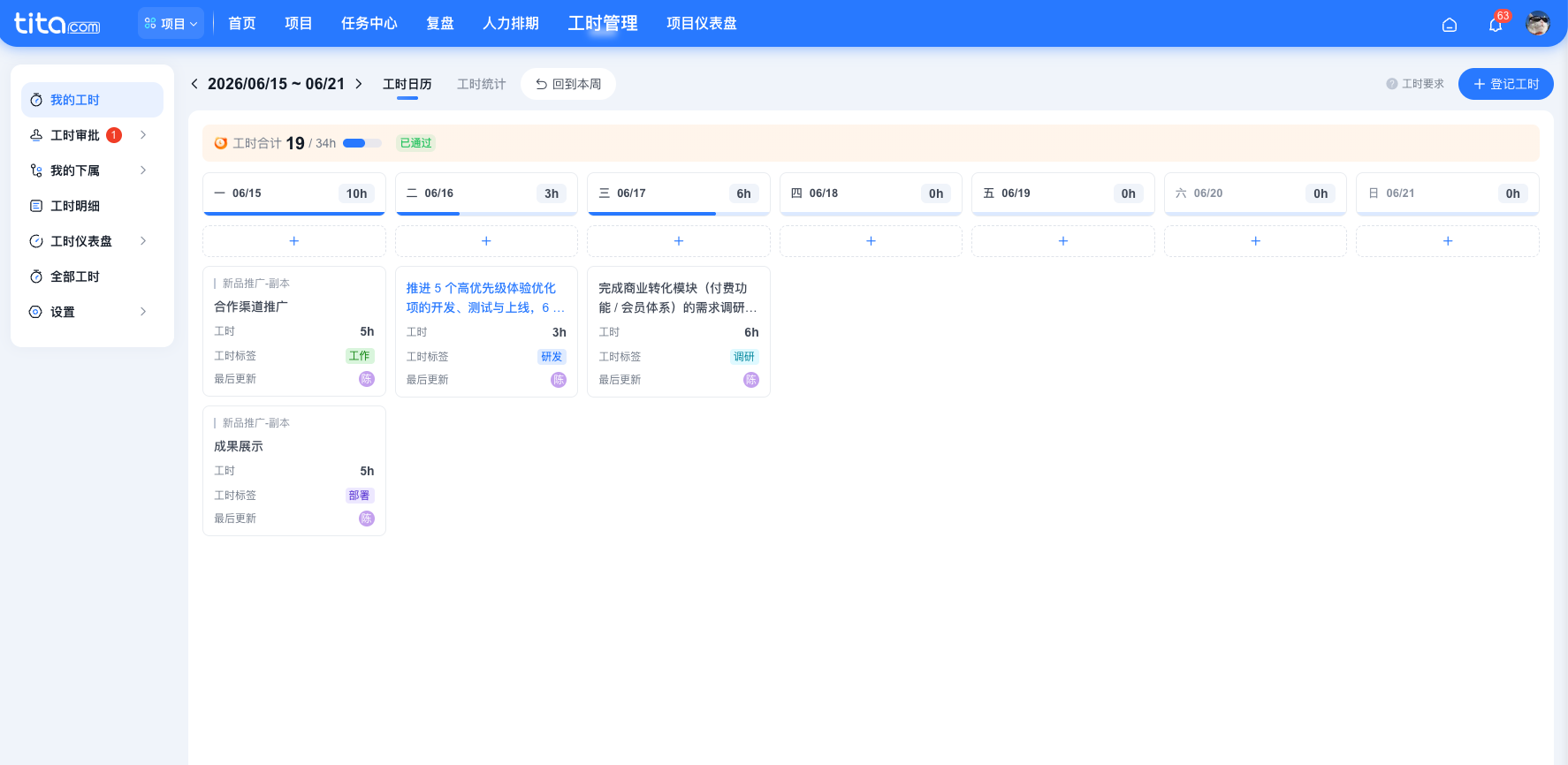This screenshot has height=765, width=1568.
Task: Go to previous week arrow
Action: [194, 84]
